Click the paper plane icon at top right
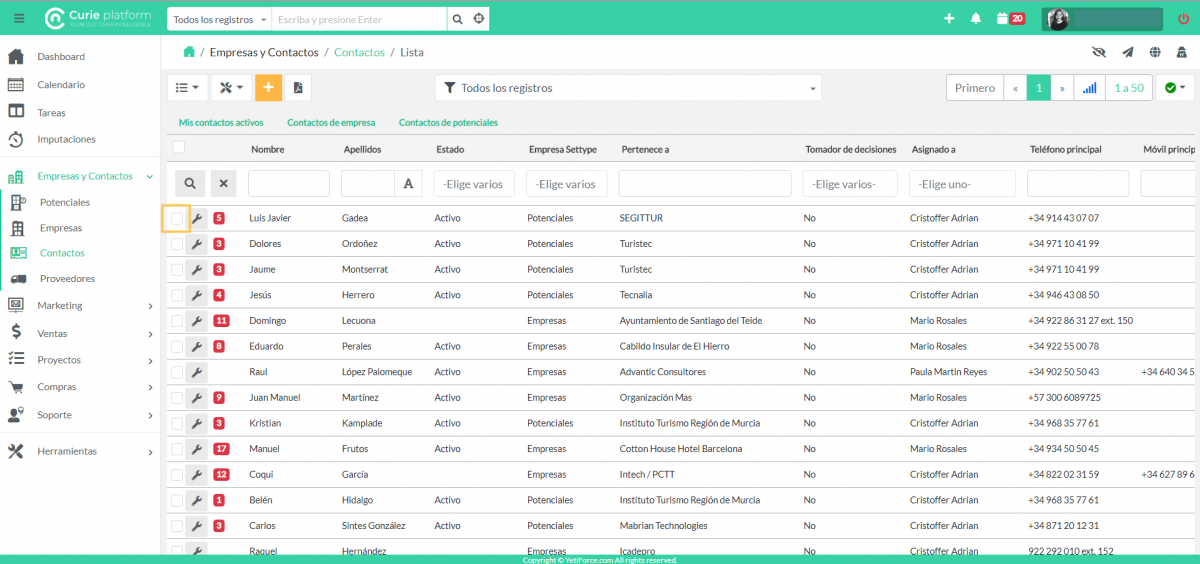 (1127, 53)
